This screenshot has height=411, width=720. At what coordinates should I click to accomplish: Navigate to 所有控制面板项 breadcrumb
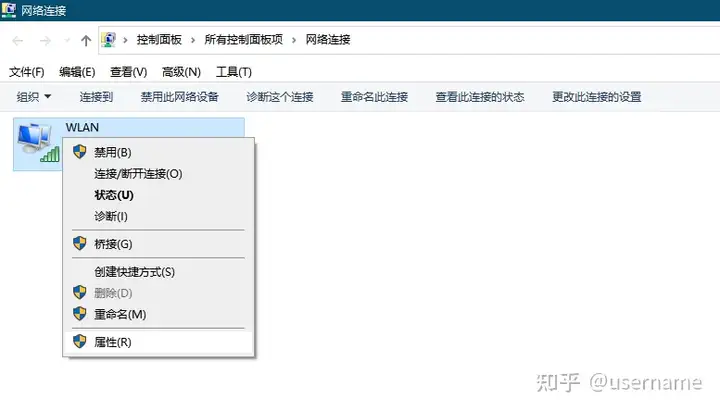[x=243, y=40]
